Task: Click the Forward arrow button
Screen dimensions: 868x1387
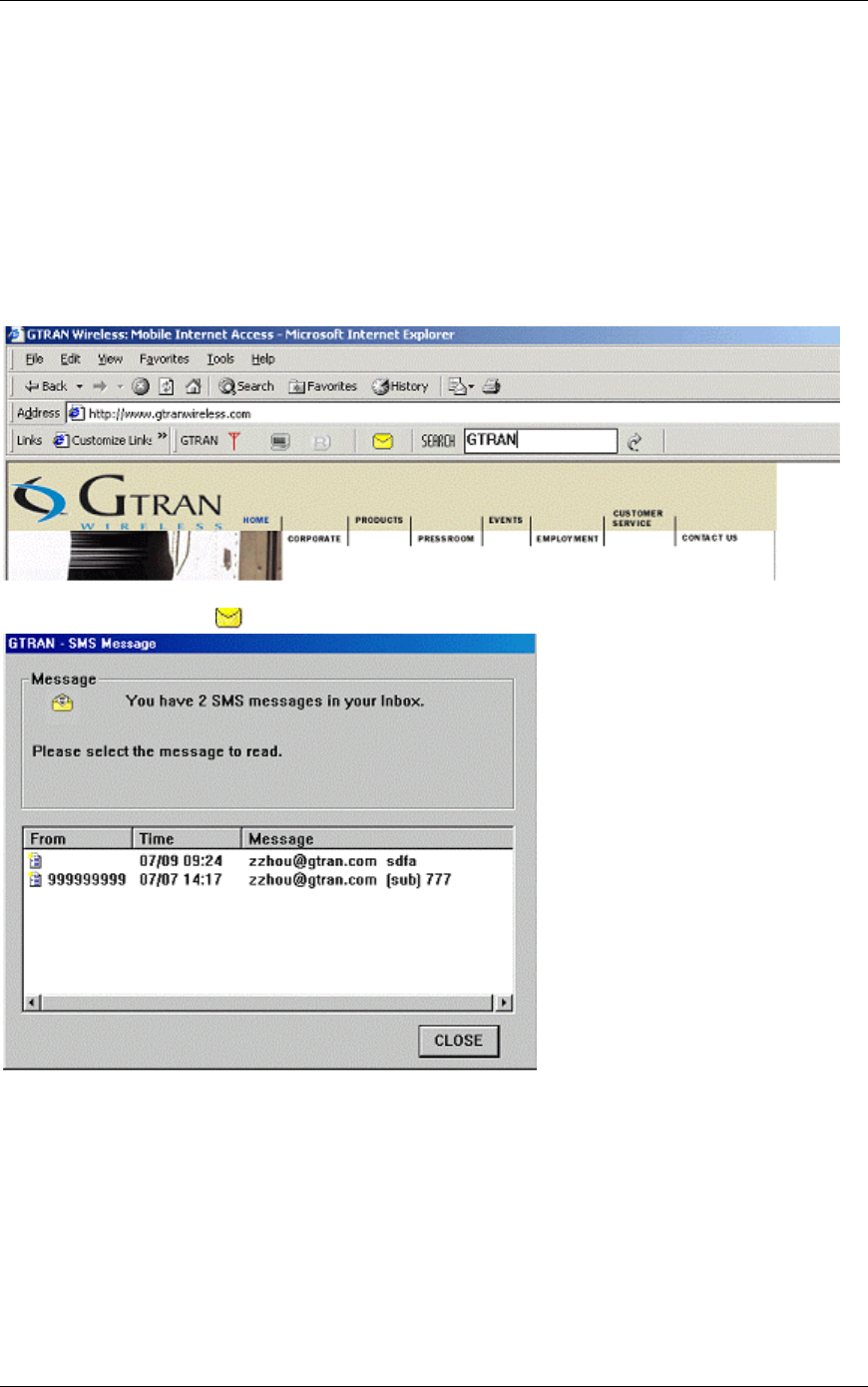Action: coord(100,386)
